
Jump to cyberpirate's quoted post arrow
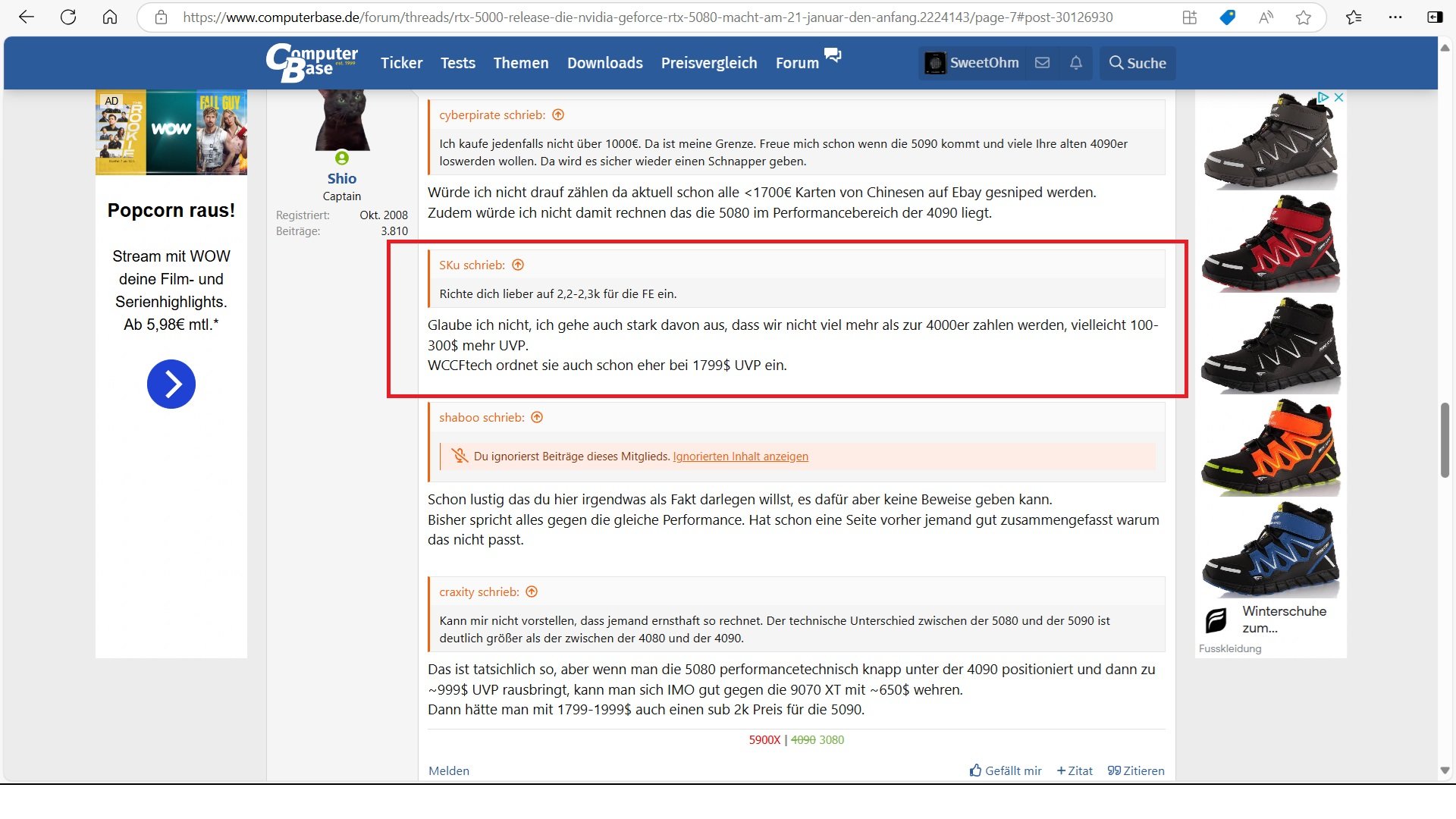[x=558, y=115]
